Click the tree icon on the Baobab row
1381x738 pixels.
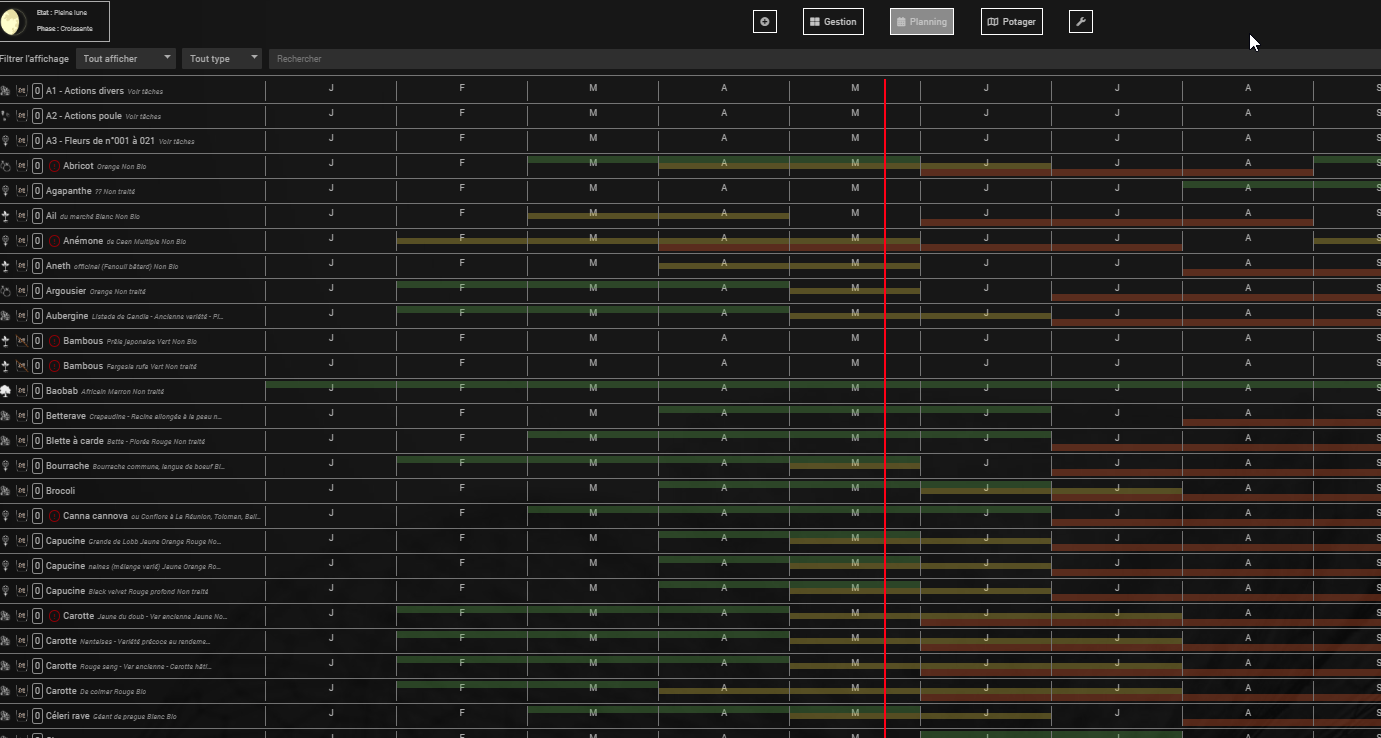tap(6, 391)
